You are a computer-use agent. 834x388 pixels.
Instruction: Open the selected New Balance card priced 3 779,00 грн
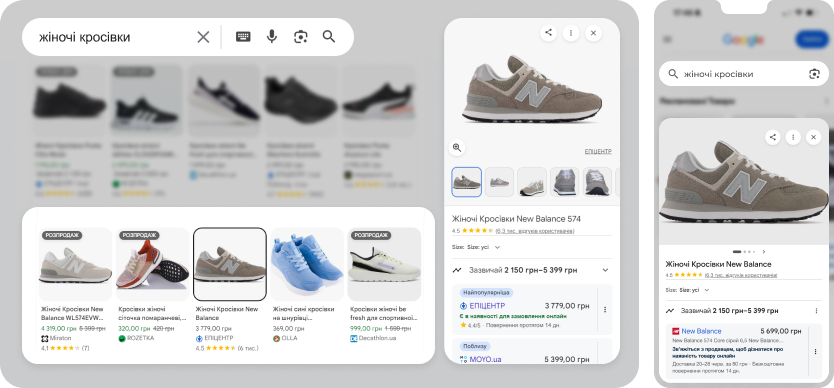click(x=230, y=290)
